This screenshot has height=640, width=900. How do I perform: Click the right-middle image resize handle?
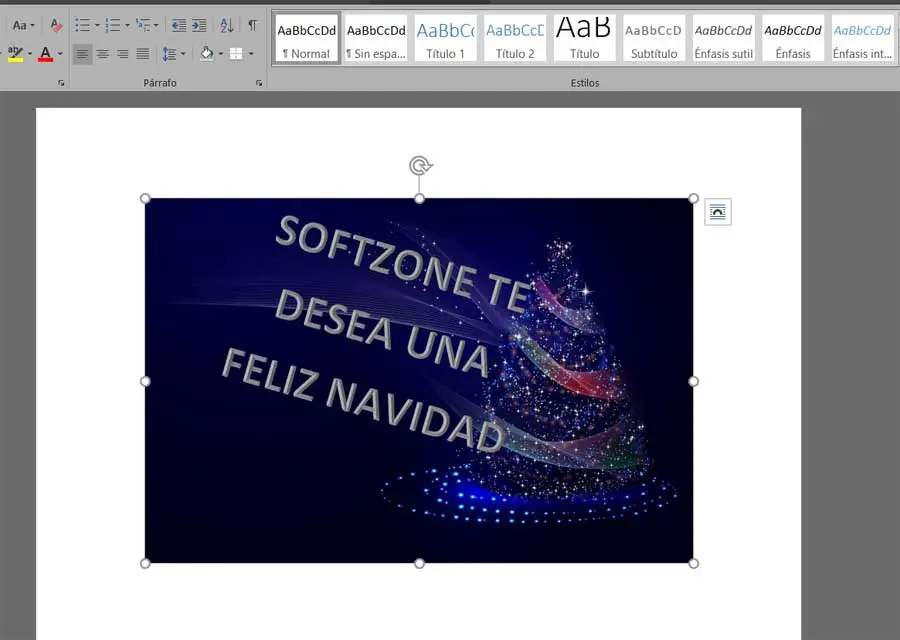[693, 381]
